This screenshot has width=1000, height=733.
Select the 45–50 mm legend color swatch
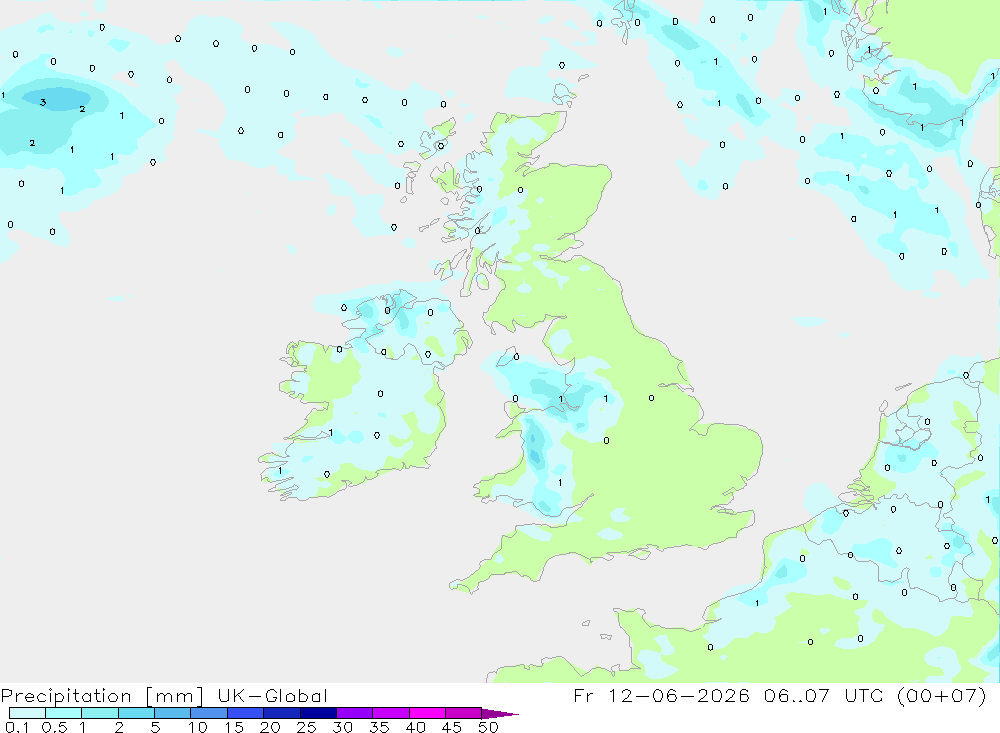464,713
